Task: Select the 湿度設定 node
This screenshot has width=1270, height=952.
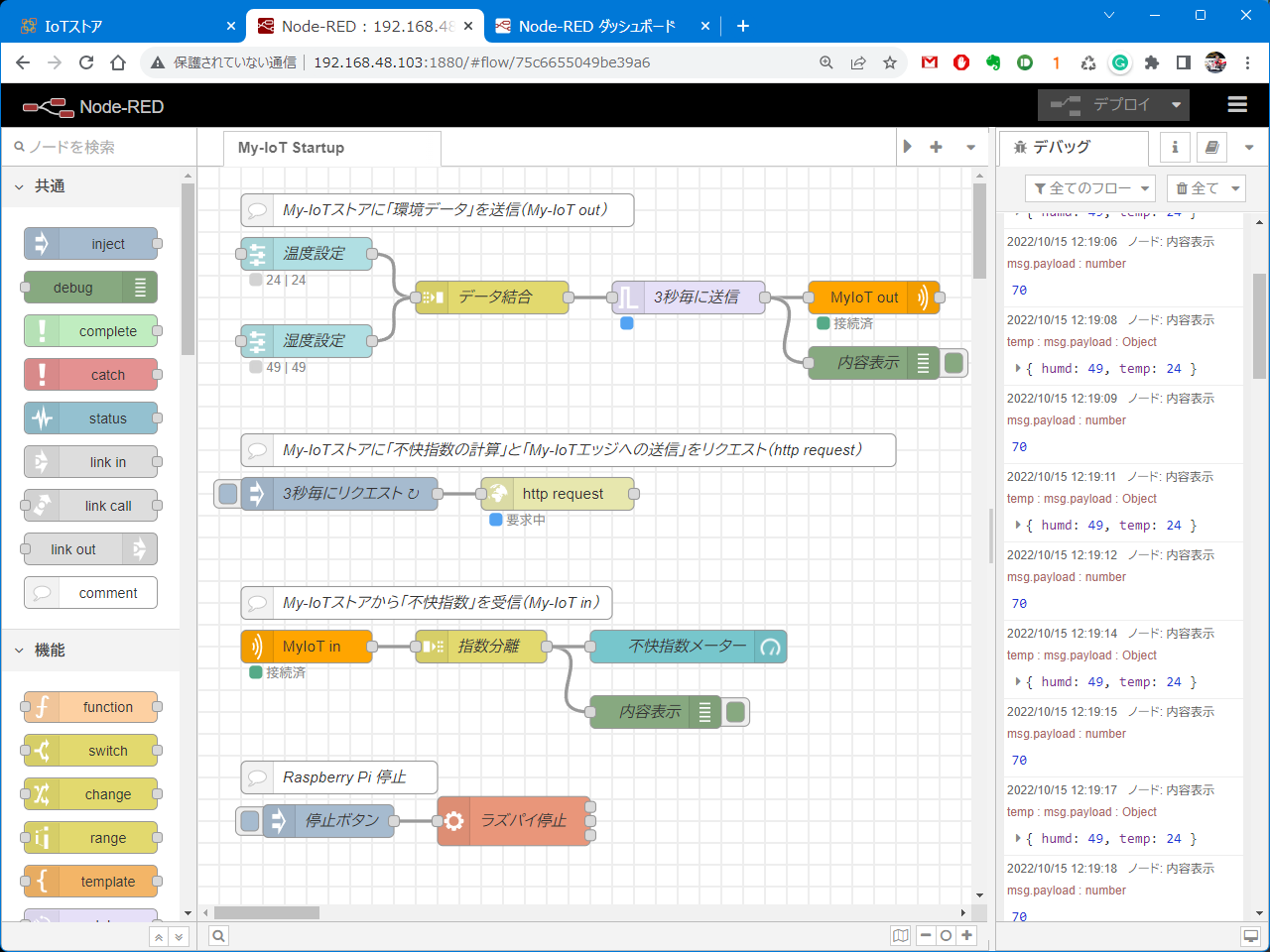Action: 307,341
